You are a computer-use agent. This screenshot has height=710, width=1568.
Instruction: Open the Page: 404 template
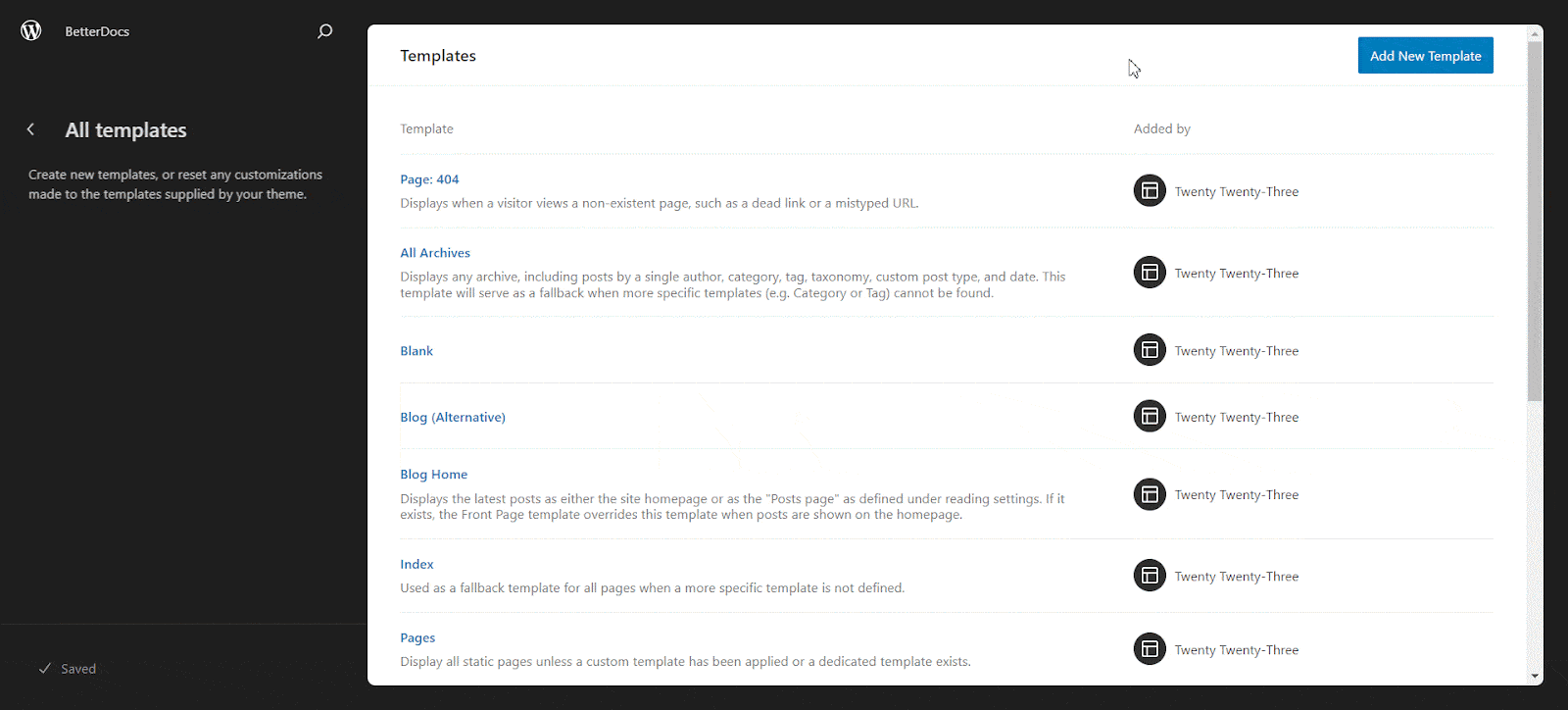coord(429,178)
